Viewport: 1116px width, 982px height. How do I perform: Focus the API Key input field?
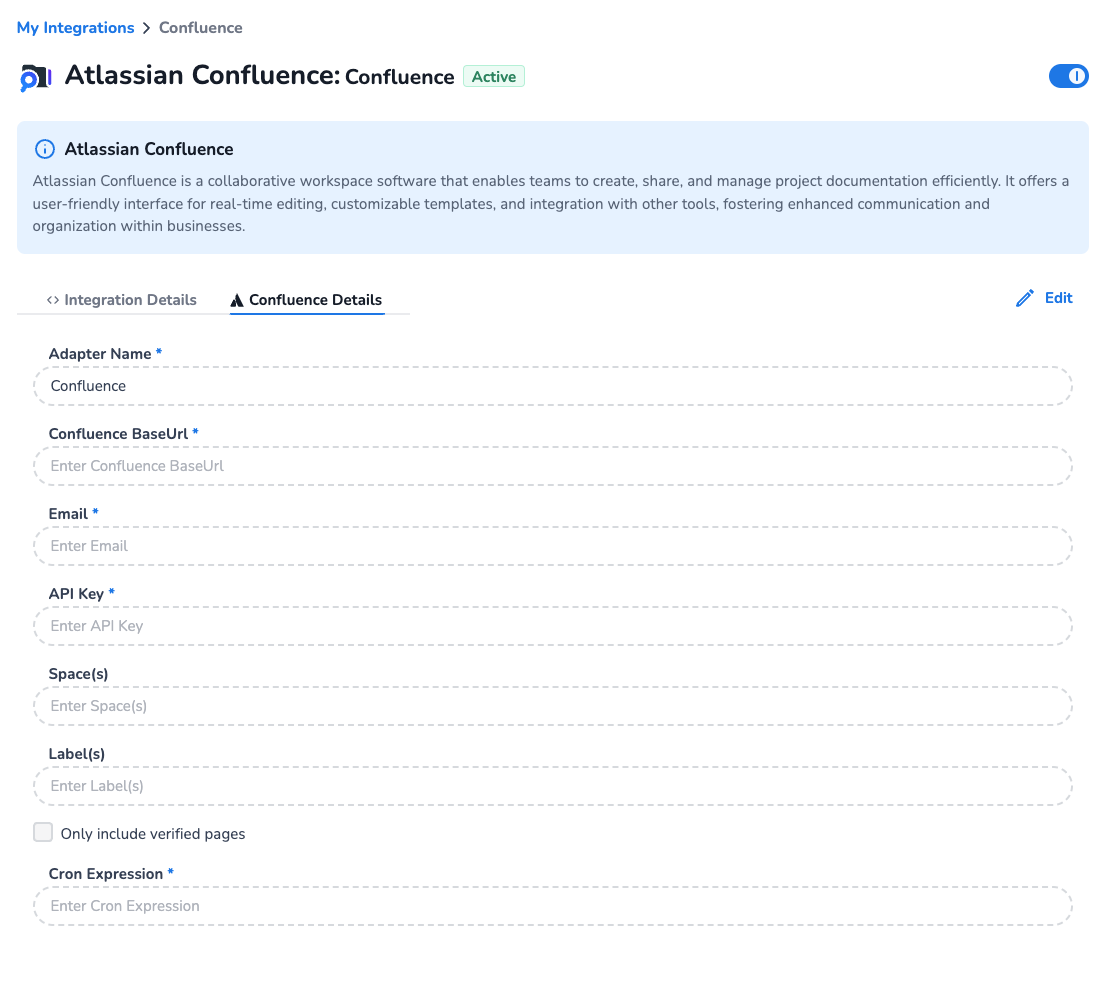(x=553, y=626)
